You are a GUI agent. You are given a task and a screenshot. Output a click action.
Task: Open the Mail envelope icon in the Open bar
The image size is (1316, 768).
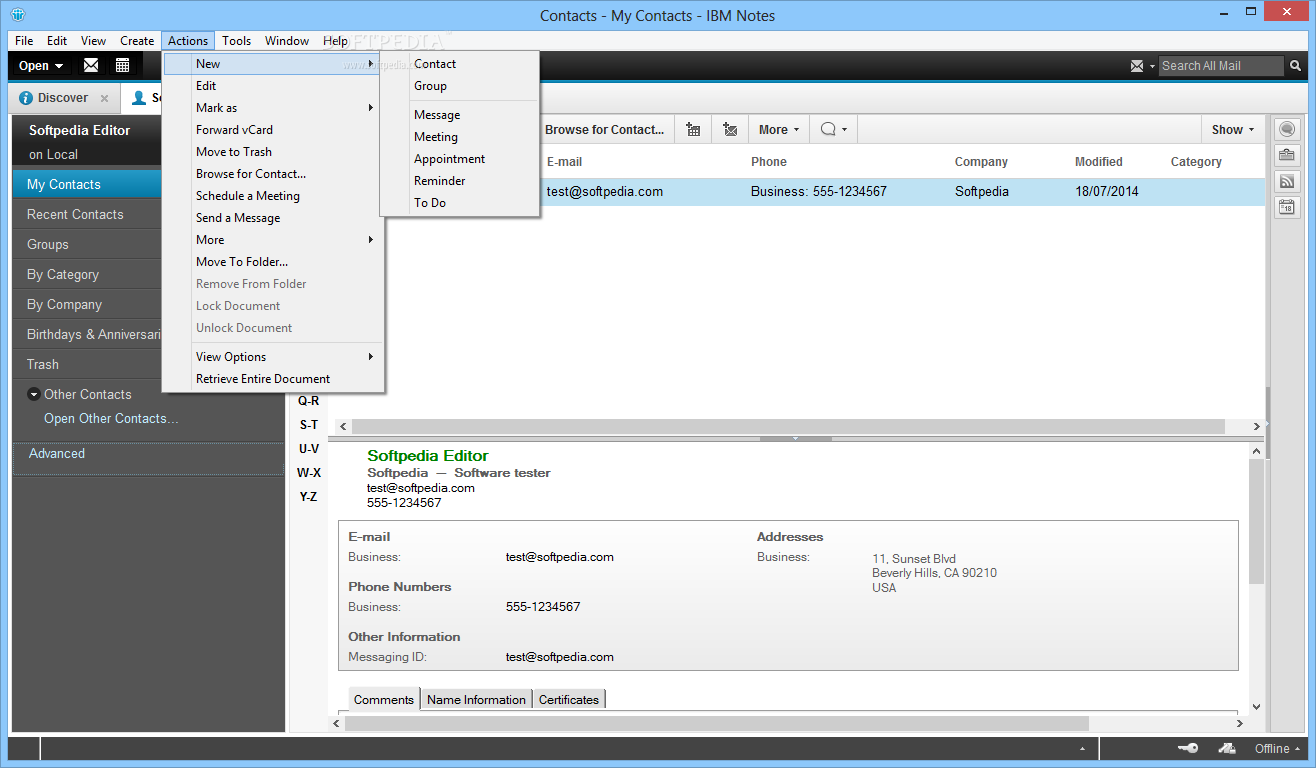[x=91, y=66]
